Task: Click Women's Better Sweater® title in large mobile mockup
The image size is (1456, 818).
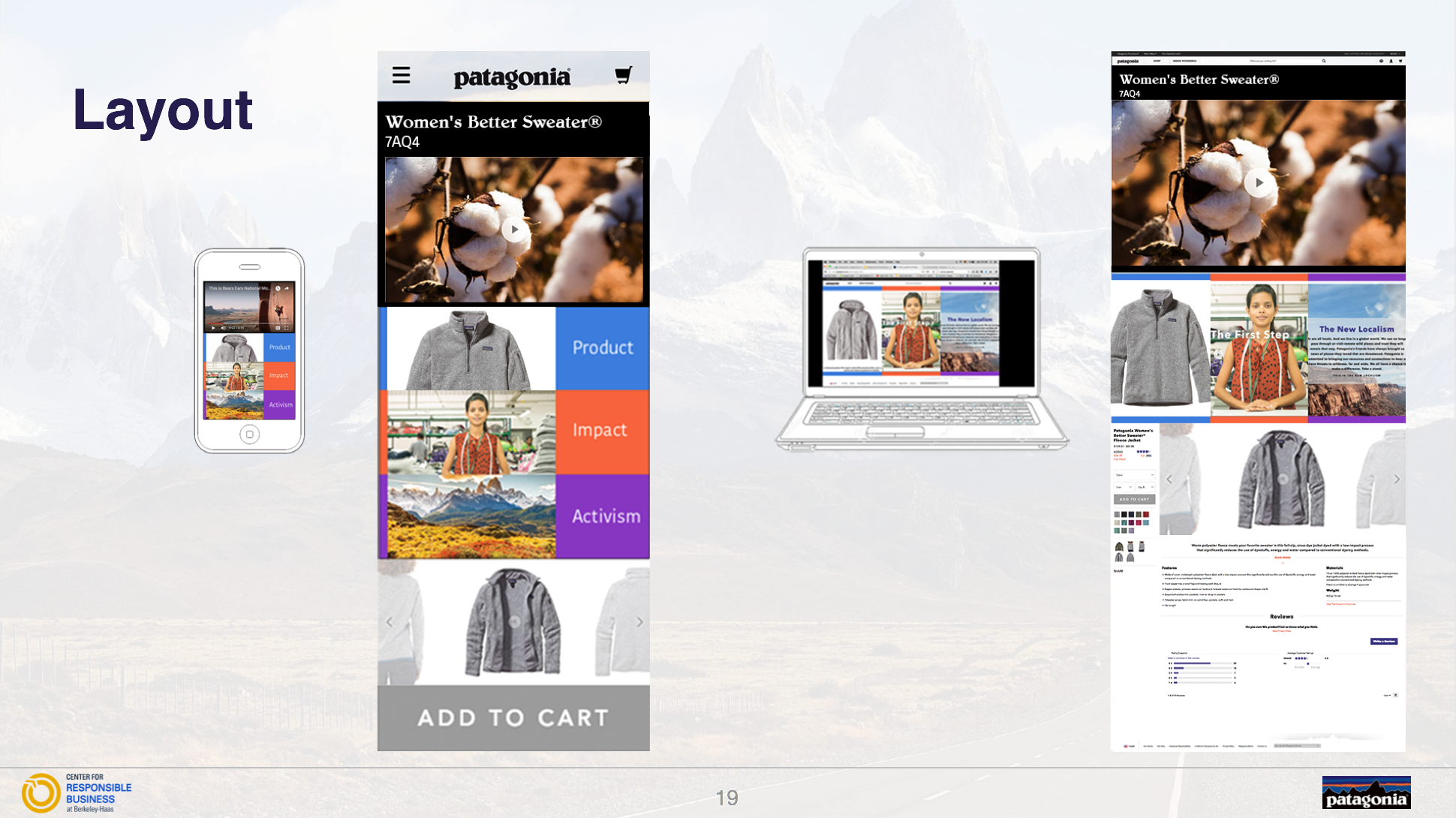Action: click(493, 122)
